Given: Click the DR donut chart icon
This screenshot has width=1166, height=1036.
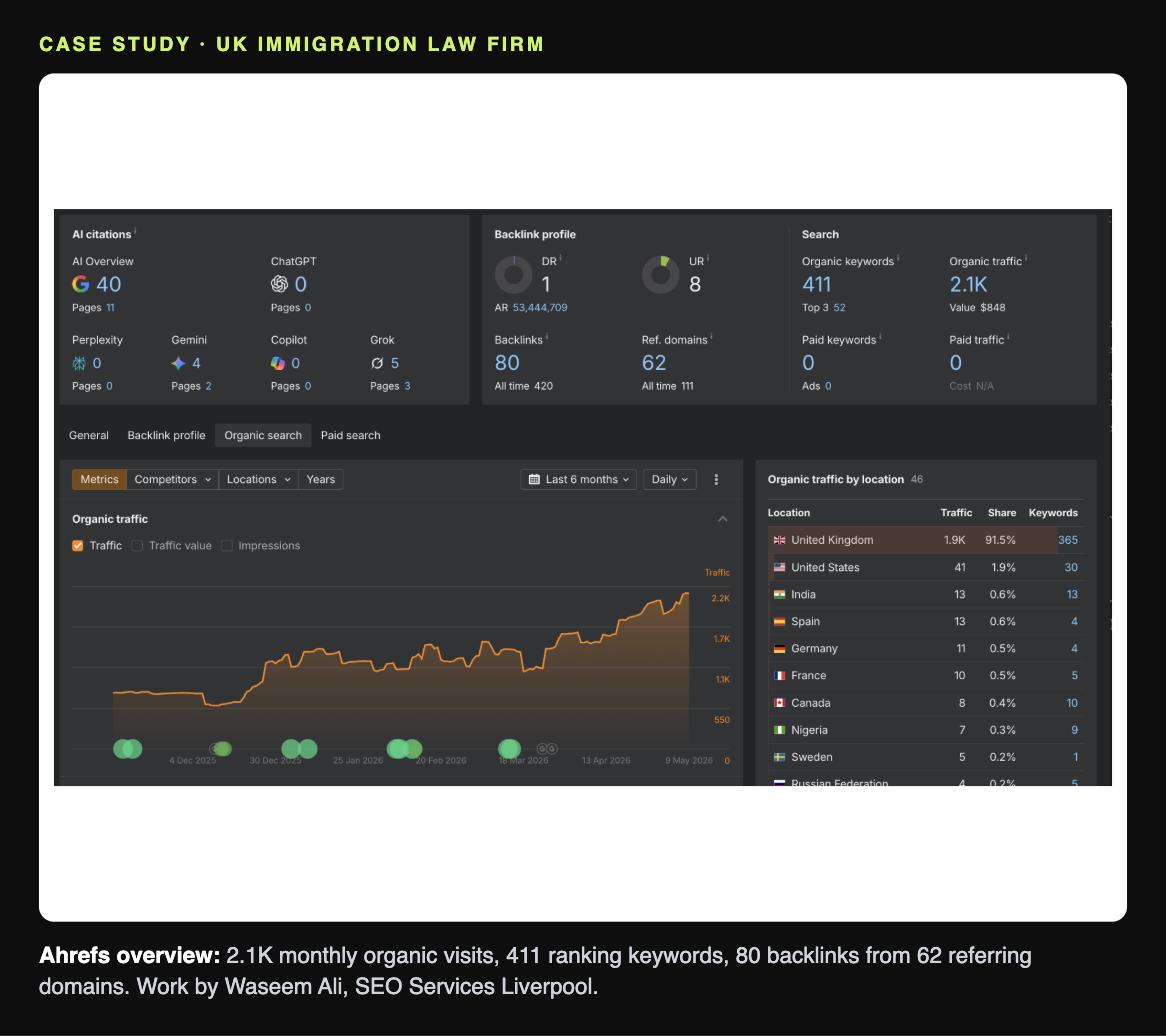Looking at the screenshot, I should point(513,274).
